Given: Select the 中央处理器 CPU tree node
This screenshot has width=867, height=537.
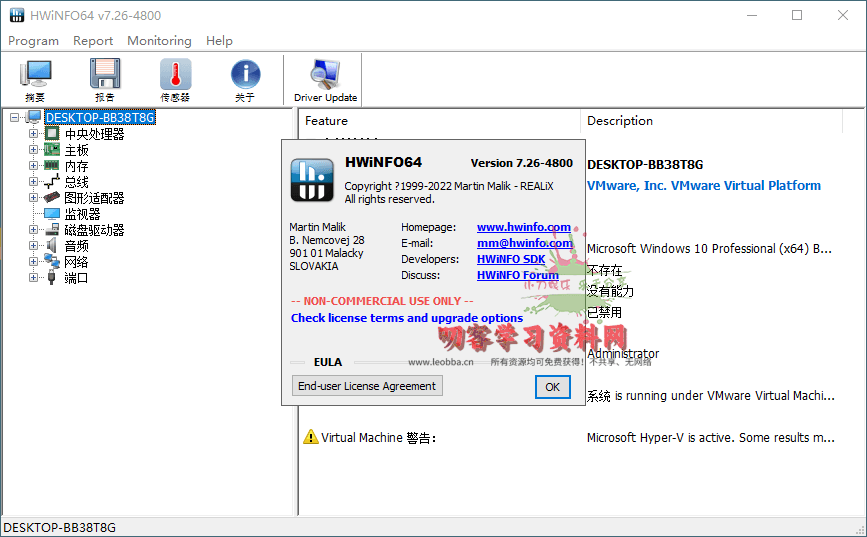Looking at the screenshot, I should (x=94, y=134).
